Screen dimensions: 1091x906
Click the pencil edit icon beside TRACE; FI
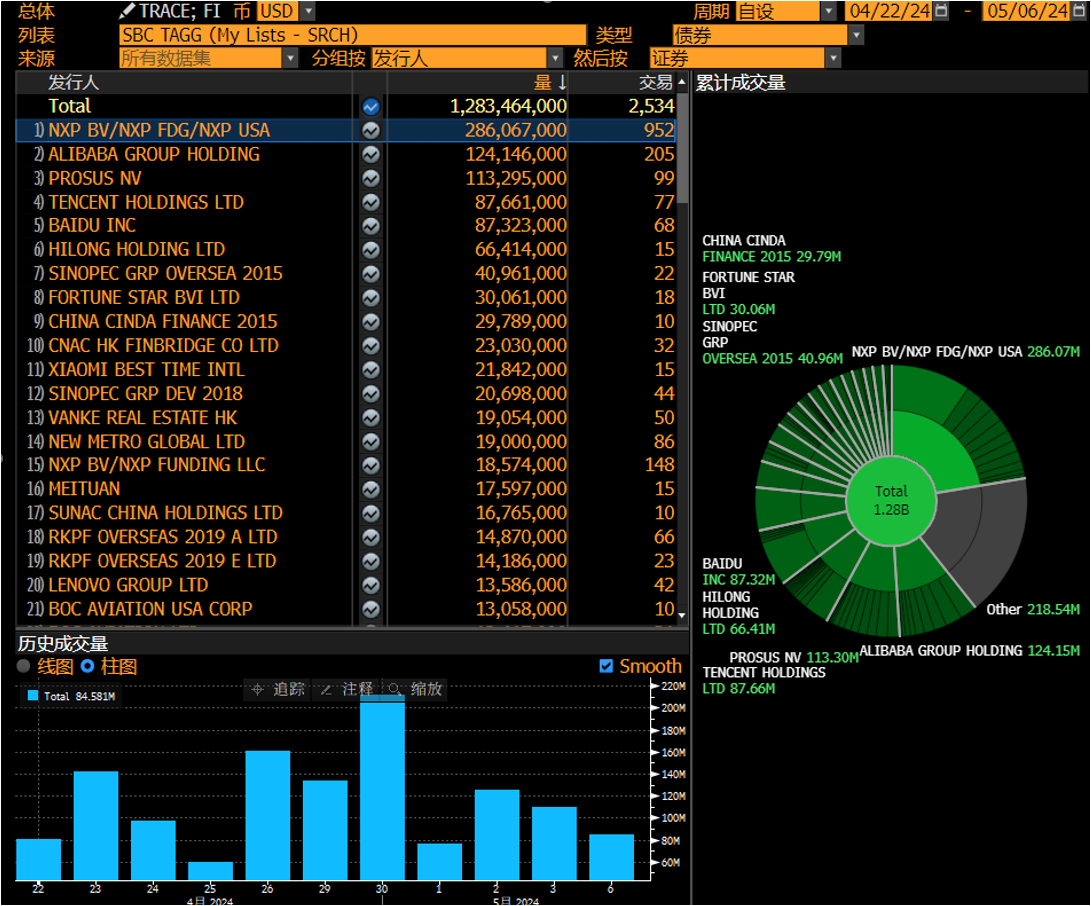pos(127,11)
